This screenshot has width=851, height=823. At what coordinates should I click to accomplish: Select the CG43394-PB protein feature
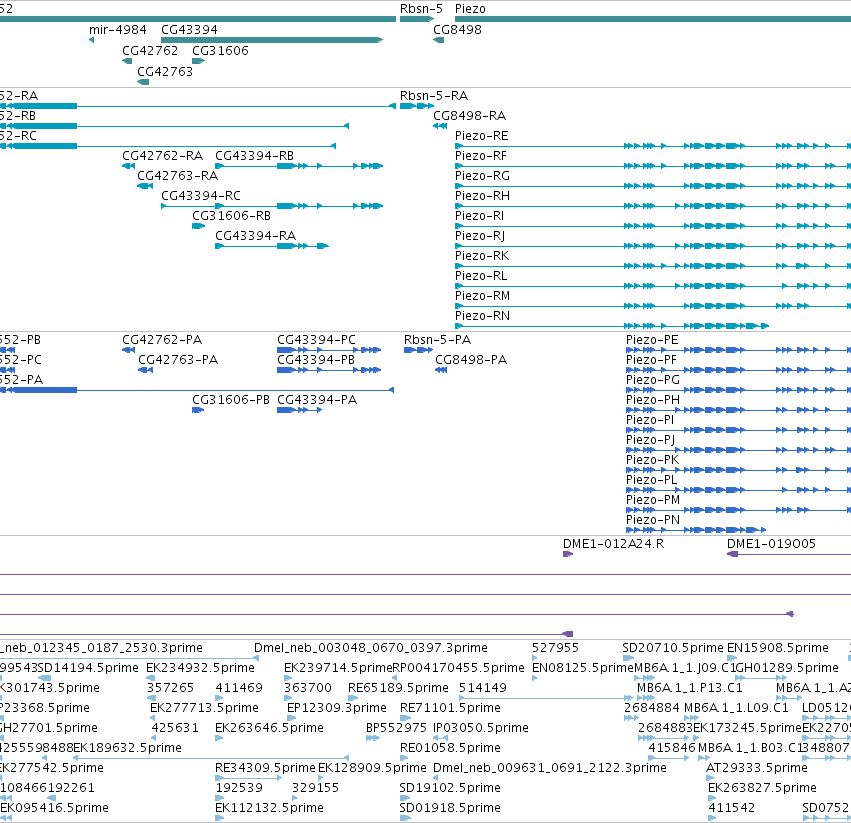316,360
